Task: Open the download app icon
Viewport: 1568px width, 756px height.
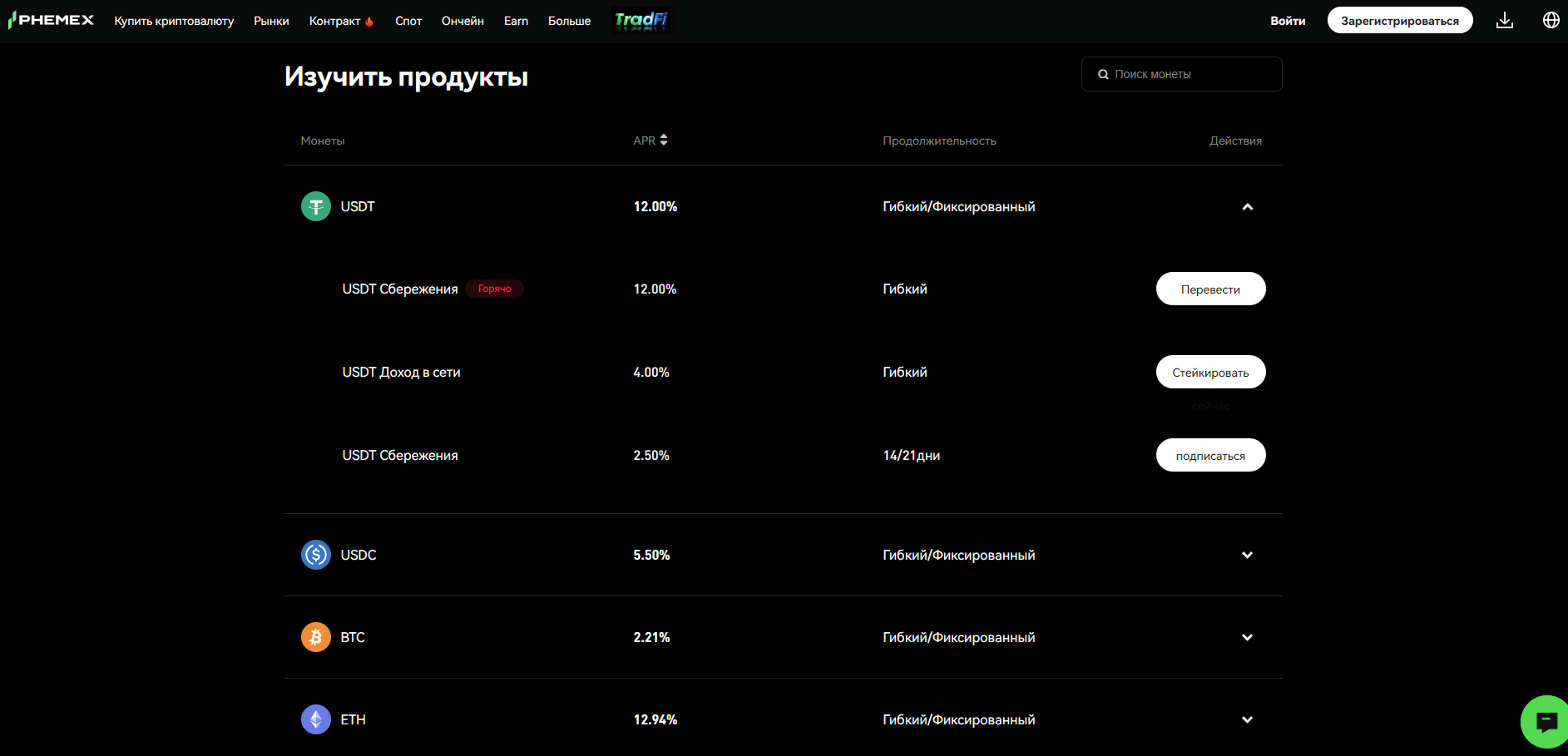Action: 1505,20
